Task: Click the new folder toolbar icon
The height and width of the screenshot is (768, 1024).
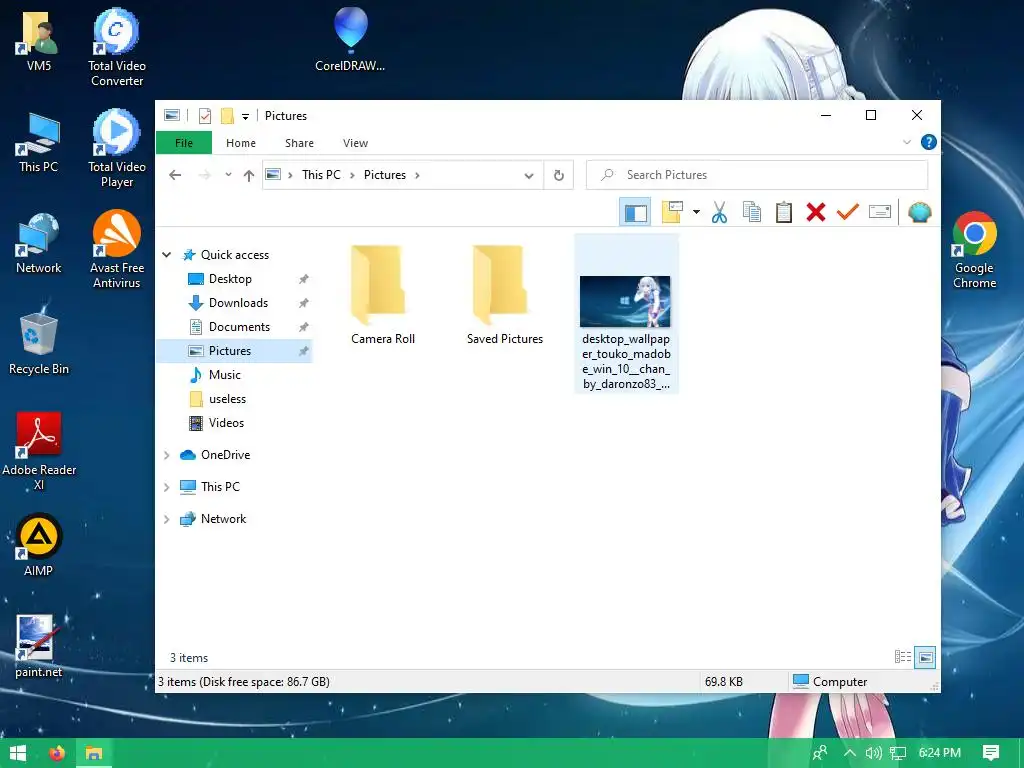Action: pos(672,212)
